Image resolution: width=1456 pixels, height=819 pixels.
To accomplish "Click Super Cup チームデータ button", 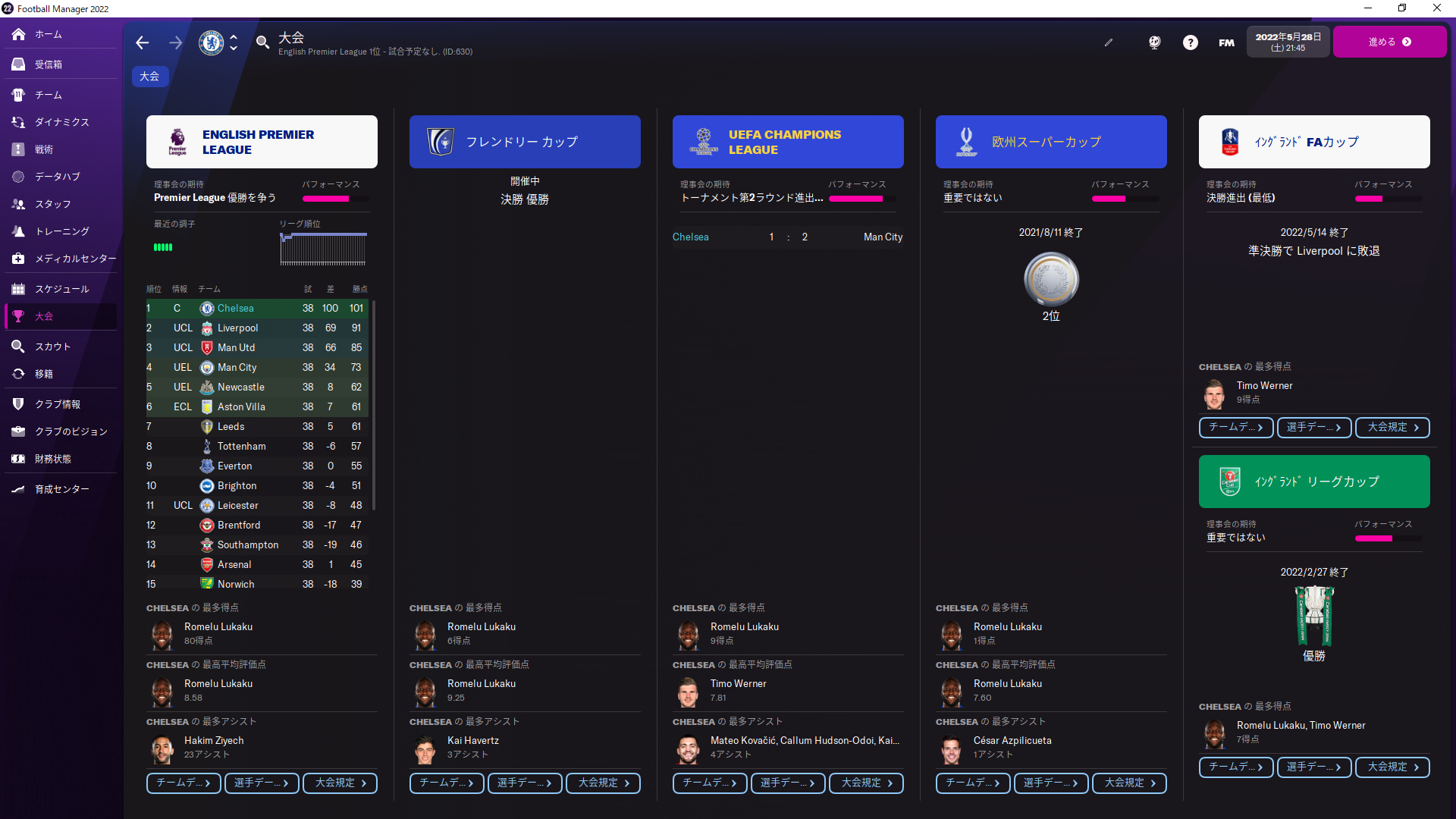I will tap(973, 783).
